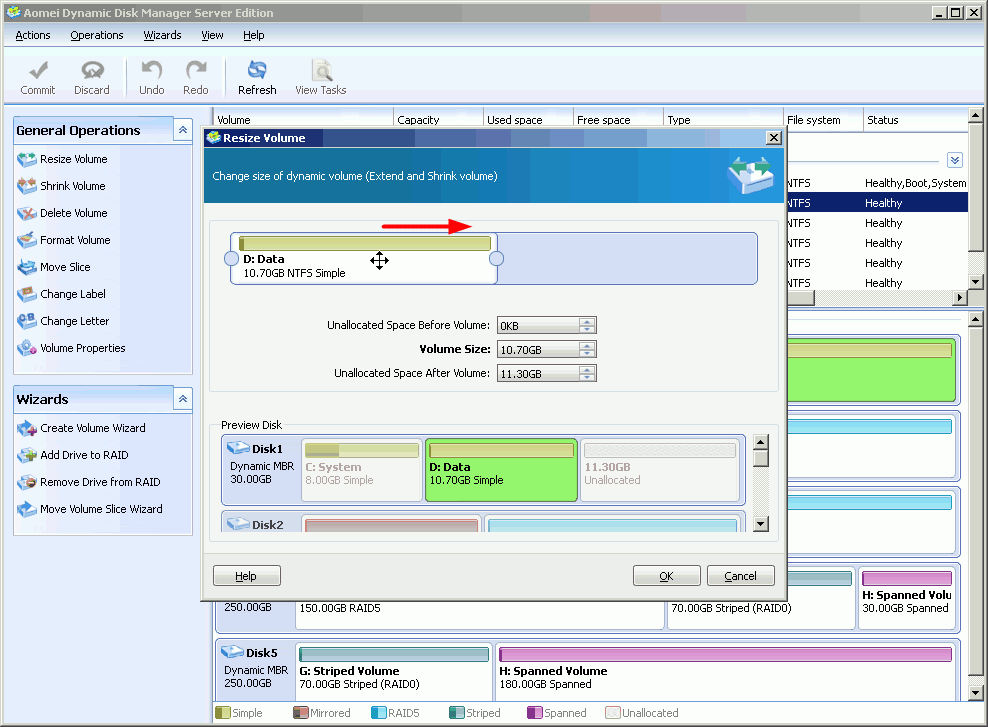Open Volume Properties in the sidebar

(82, 348)
